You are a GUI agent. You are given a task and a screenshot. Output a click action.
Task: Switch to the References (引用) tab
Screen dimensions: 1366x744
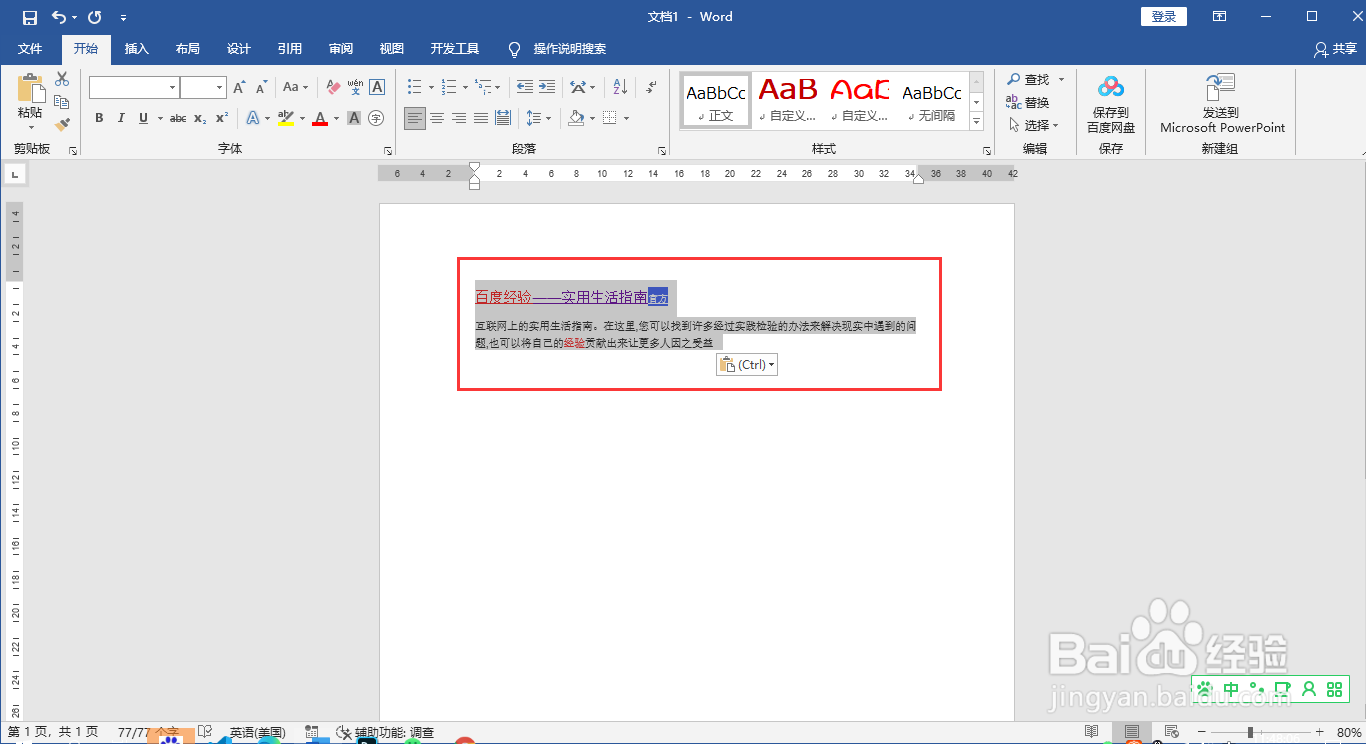click(289, 49)
